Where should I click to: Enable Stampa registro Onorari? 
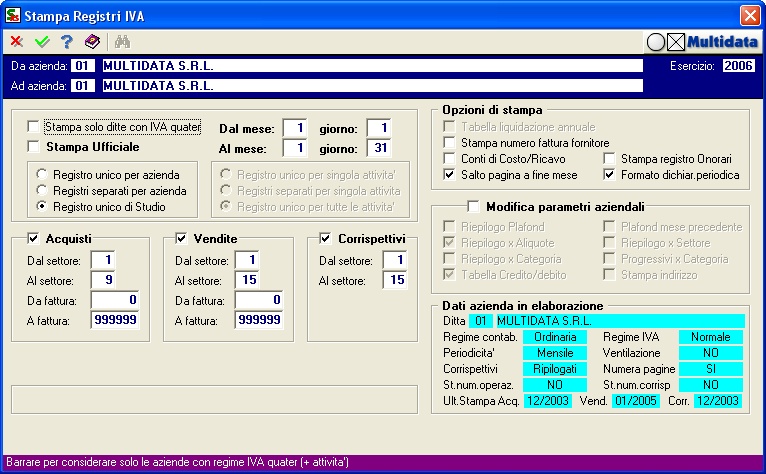click(609, 159)
